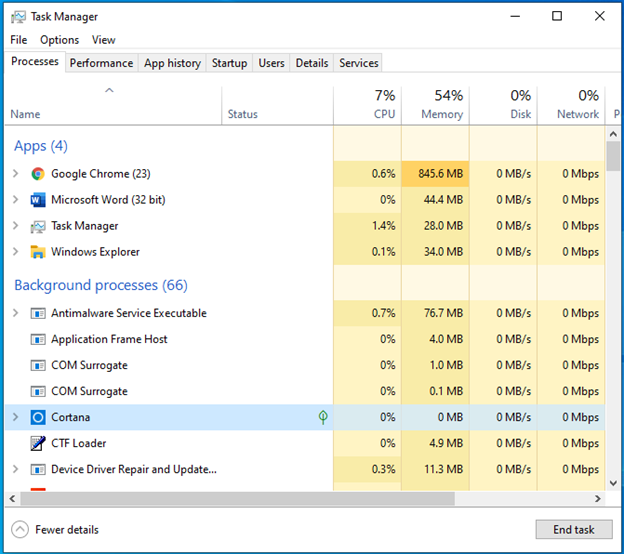This screenshot has width=624, height=554.
Task: Click the Google Chrome icon in Apps
Action: pos(38,174)
